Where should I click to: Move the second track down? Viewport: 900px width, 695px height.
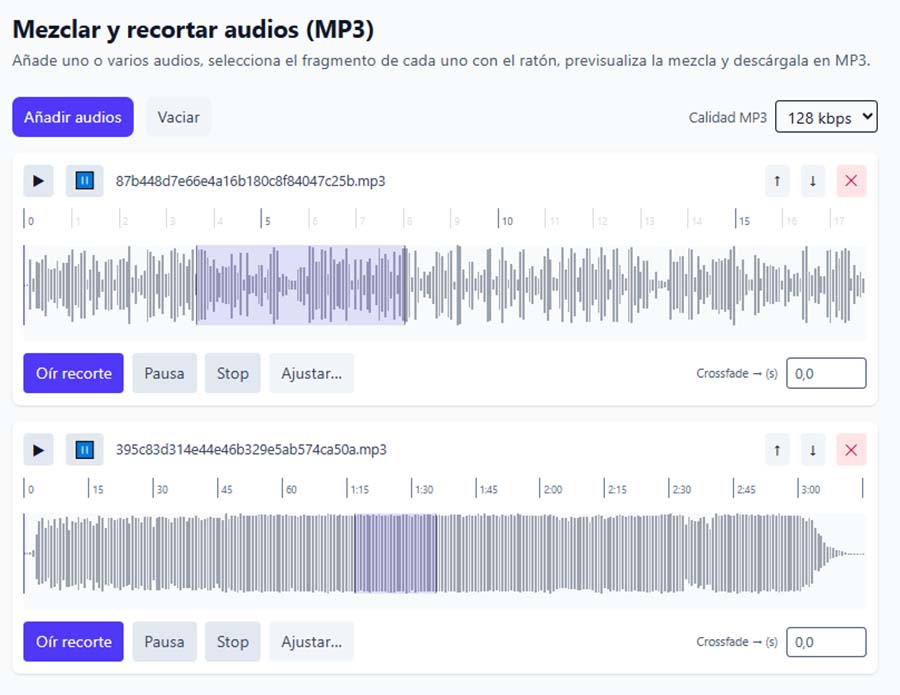coord(813,450)
